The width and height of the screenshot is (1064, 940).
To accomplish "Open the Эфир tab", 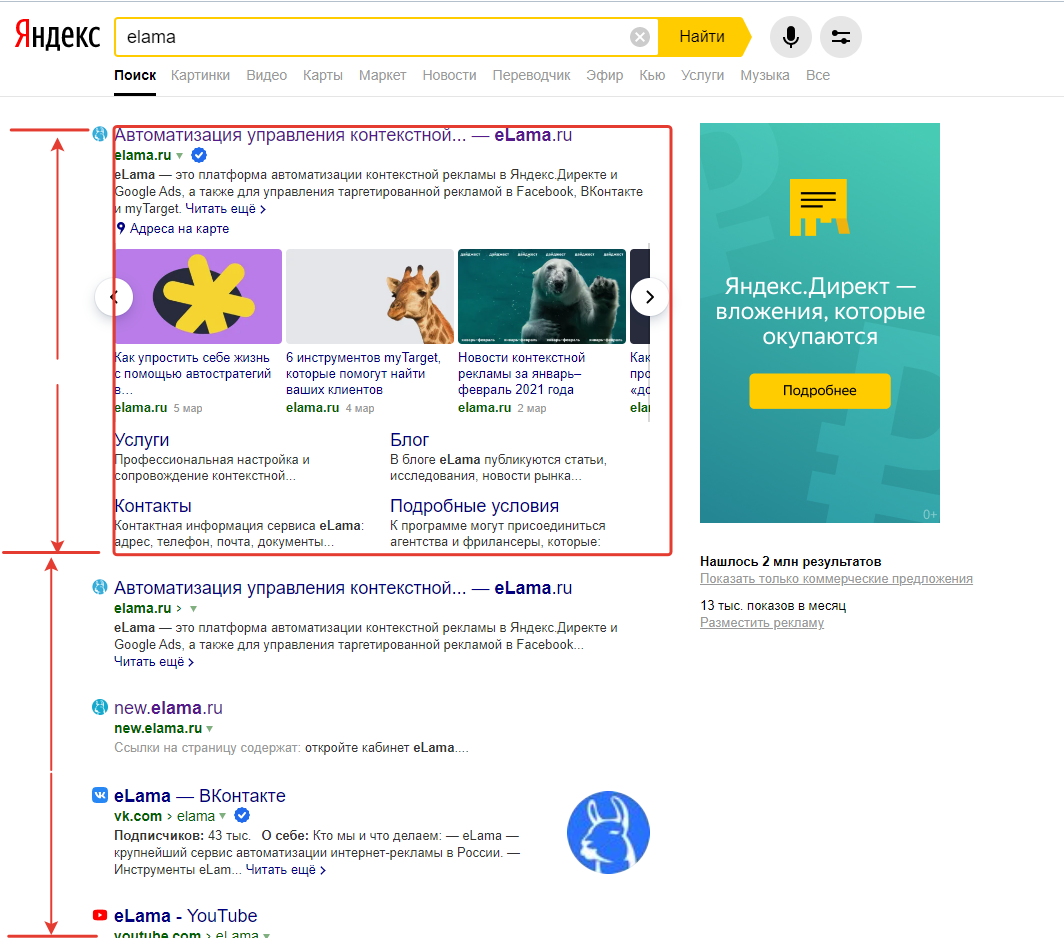I will (605, 75).
